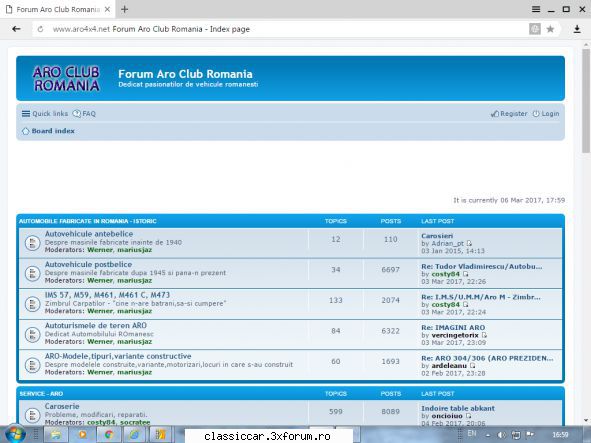
Task: Click the vertical page scrollbar thumb
Action: (586, 101)
